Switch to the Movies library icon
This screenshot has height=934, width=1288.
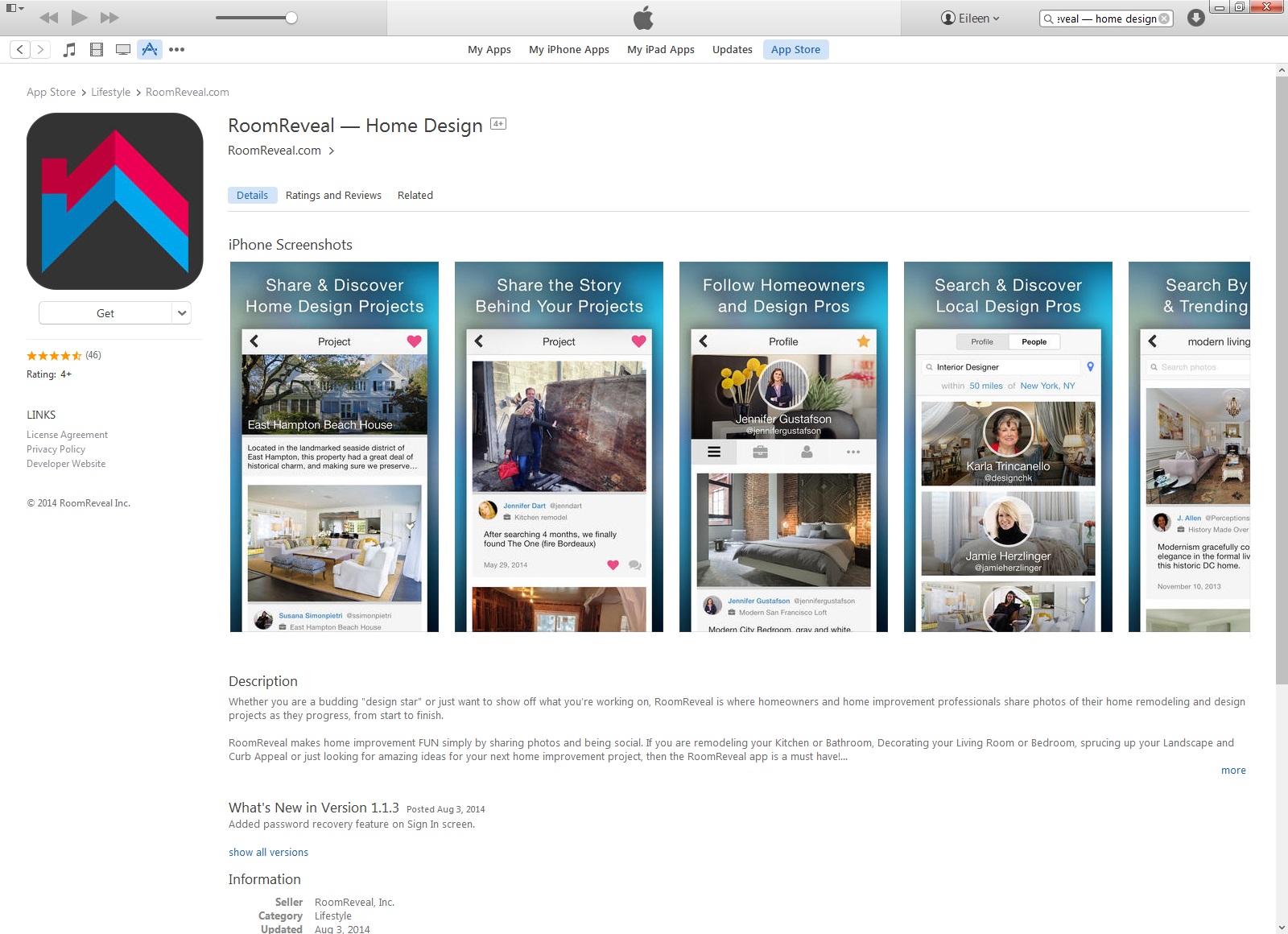pyautogui.click(x=97, y=49)
